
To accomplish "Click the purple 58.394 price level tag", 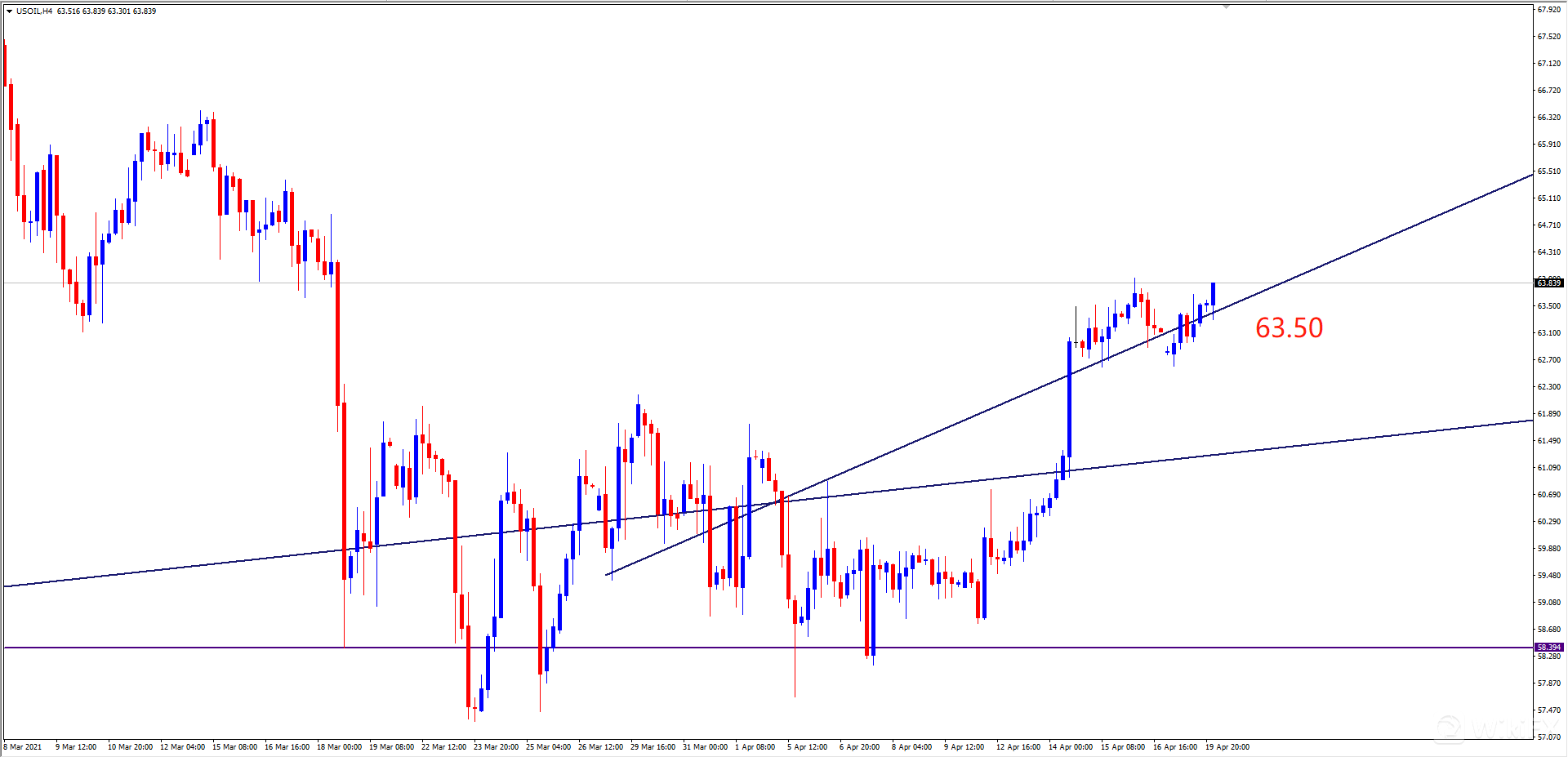I will 1549,647.
